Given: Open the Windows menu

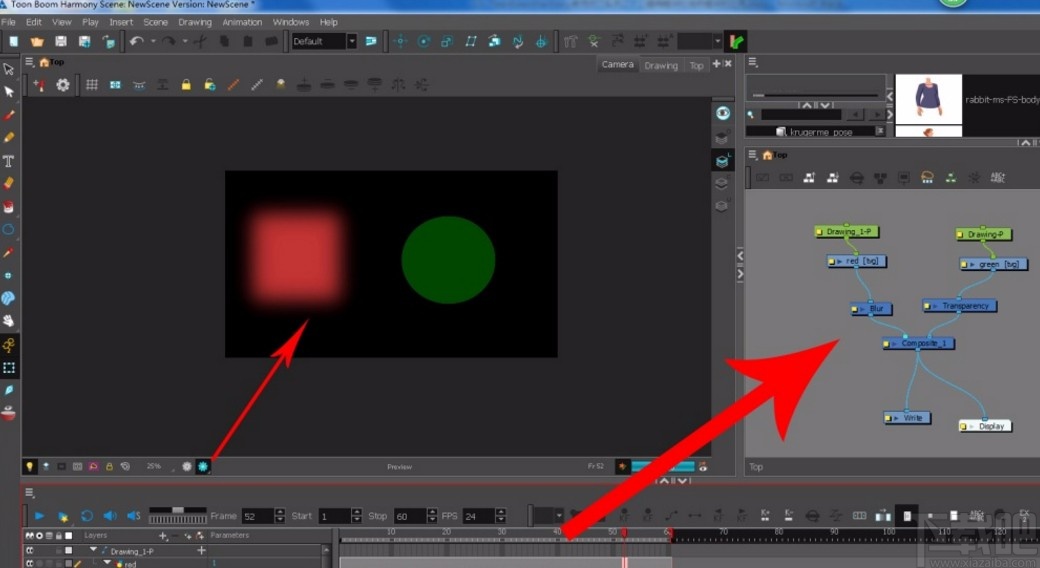Looking at the screenshot, I should (291, 22).
